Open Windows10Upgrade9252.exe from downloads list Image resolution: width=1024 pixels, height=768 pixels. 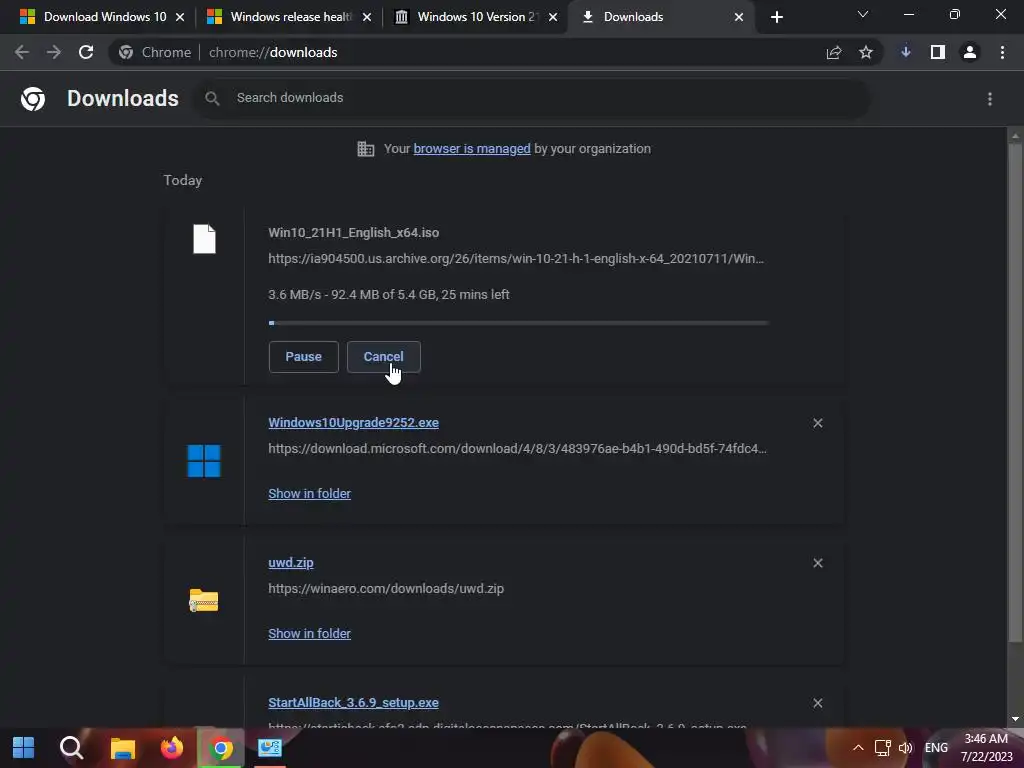coord(353,423)
